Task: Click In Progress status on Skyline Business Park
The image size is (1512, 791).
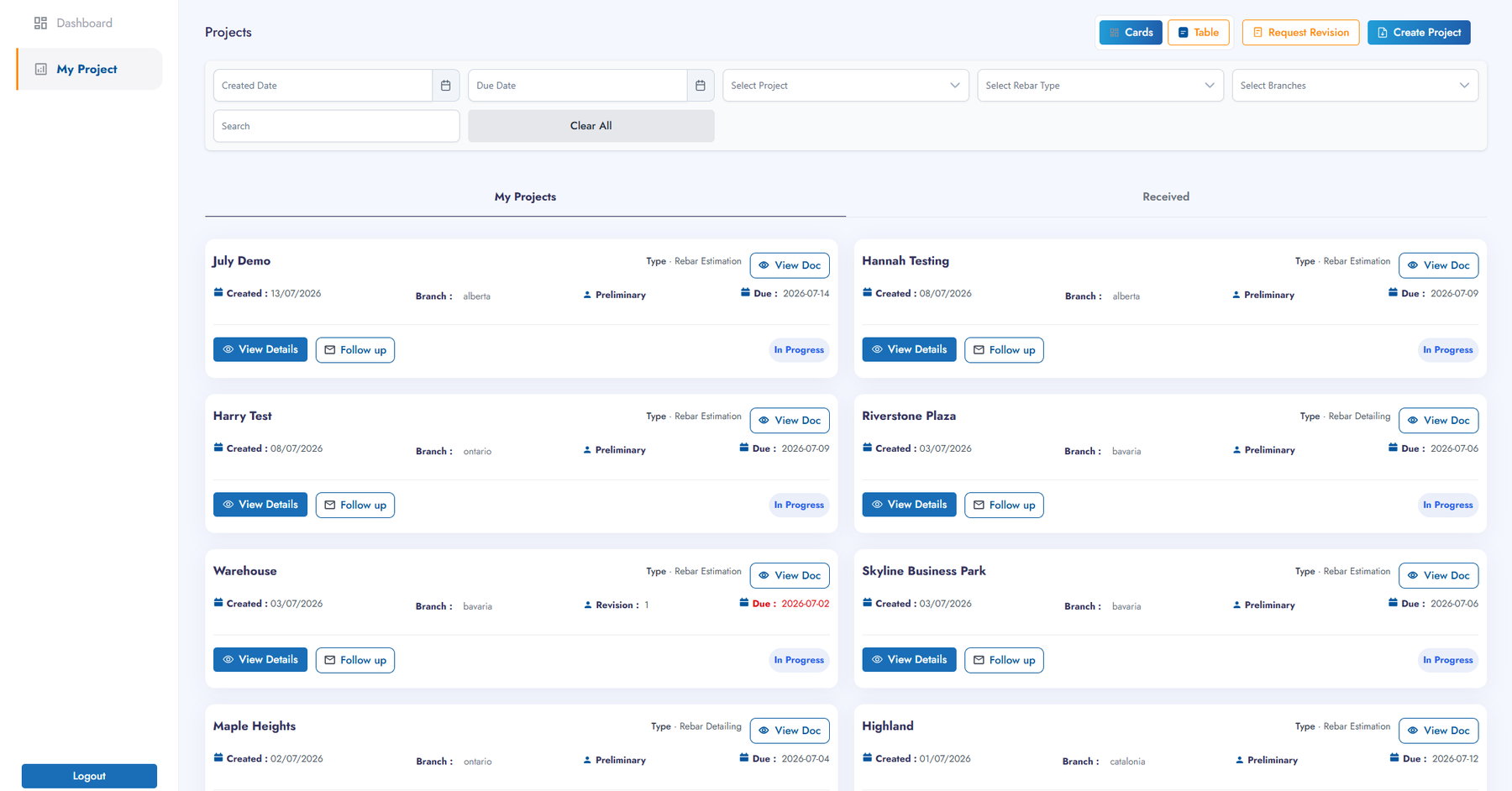Action: 1447,660
